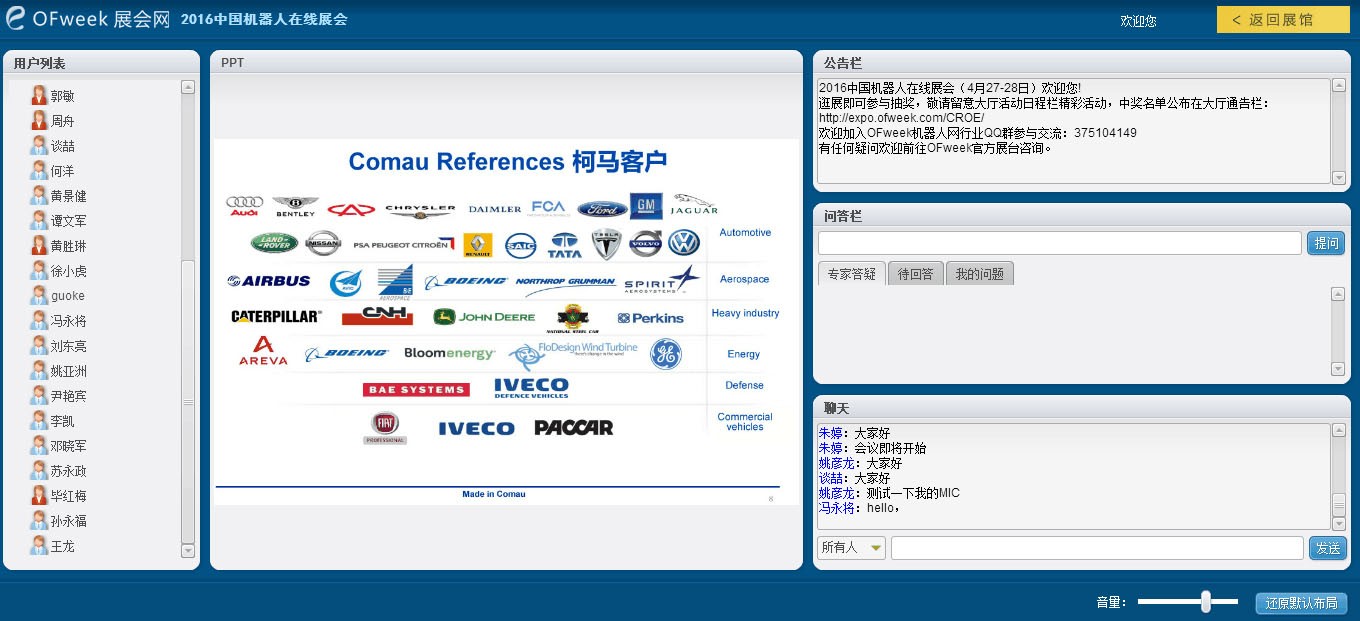Image resolution: width=1360 pixels, height=621 pixels.
Task: Switch to the 待回答 tab
Action: (915, 274)
